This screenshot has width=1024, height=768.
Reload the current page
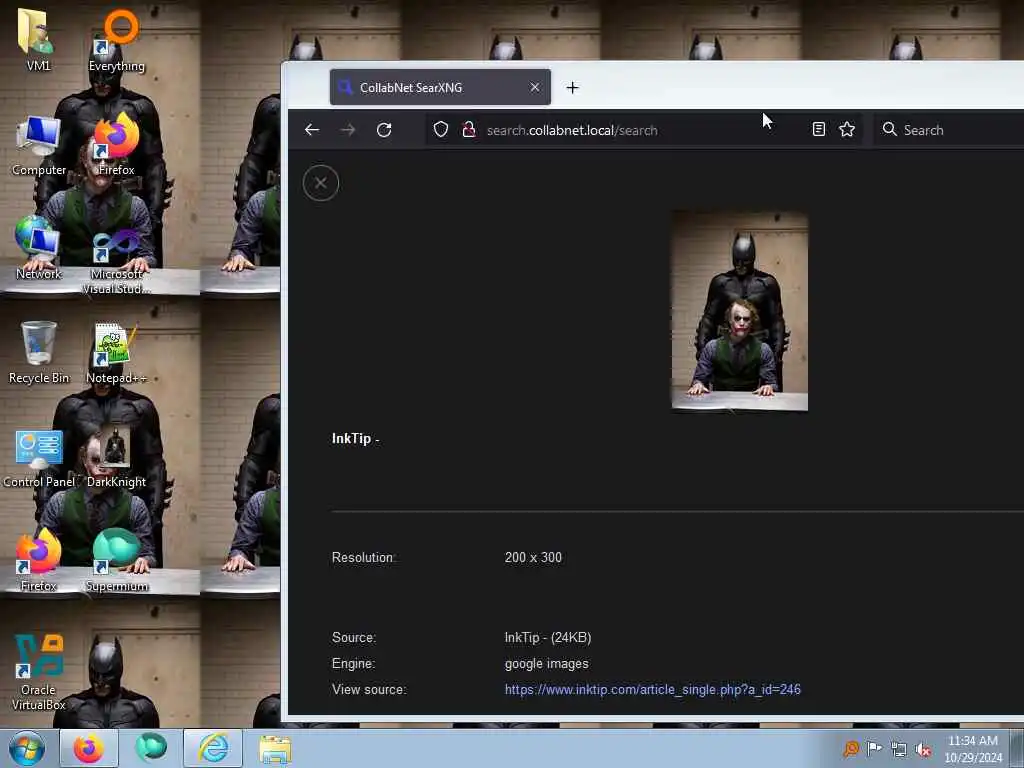click(384, 130)
